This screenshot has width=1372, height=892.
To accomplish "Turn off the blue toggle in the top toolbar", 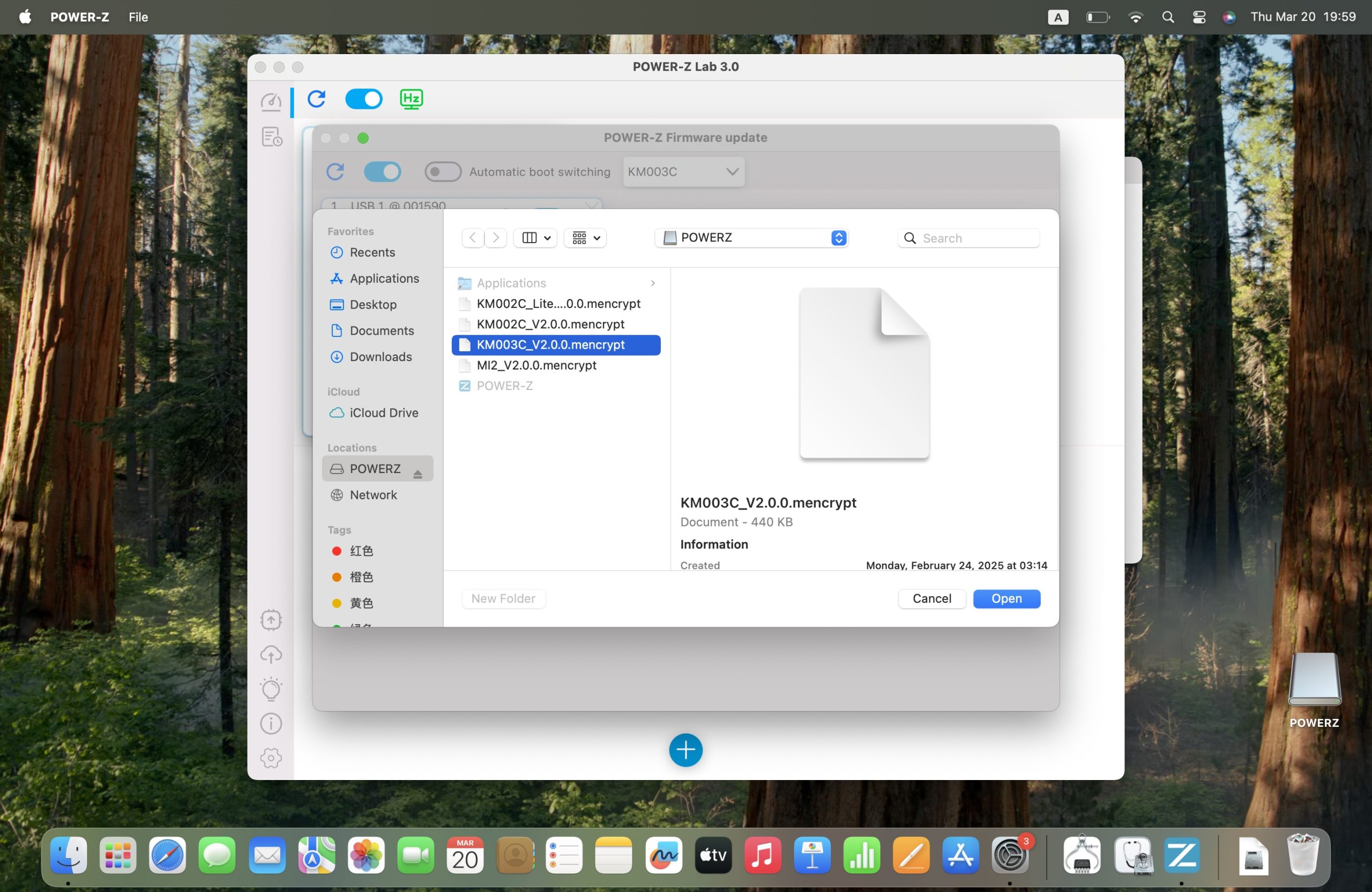I will coord(363,99).
